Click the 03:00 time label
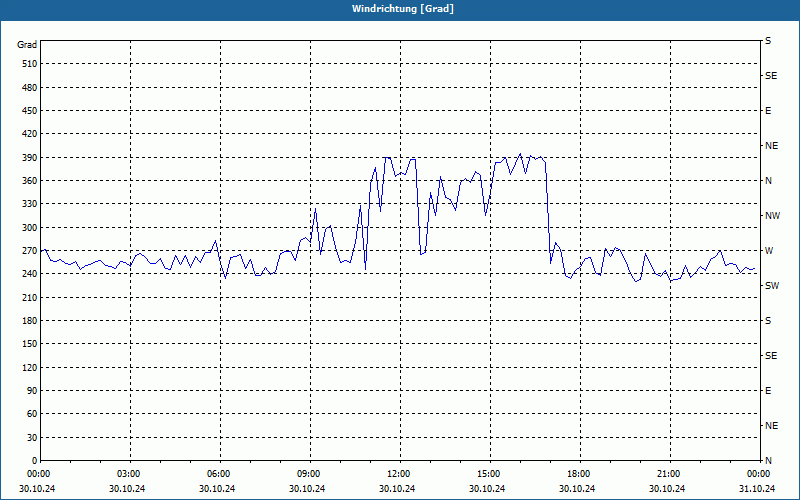Viewport: 800px width, 500px height. (129, 474)
